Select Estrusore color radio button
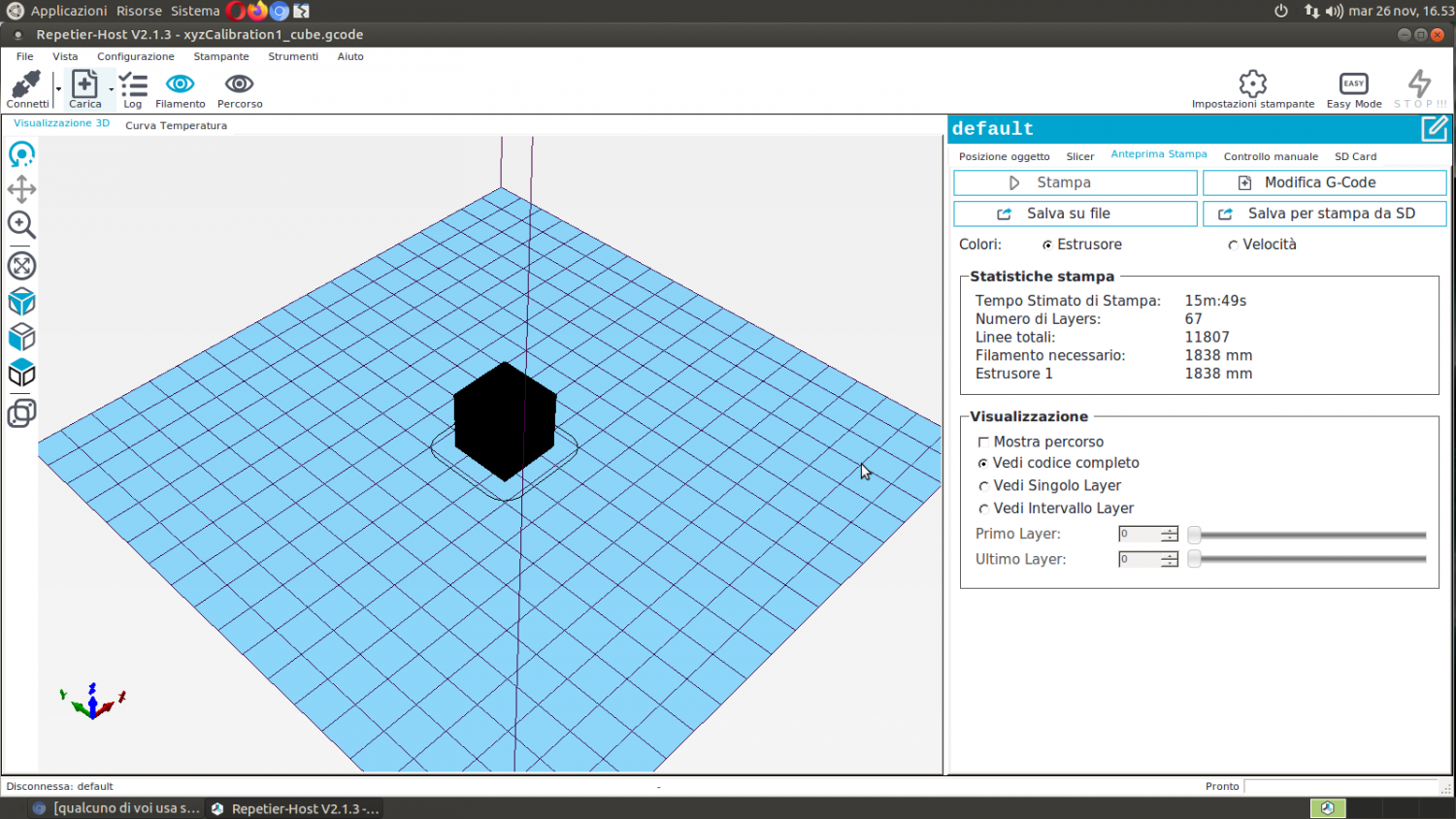This screenshot has width=1456, height=819. tap(1047, 246)
